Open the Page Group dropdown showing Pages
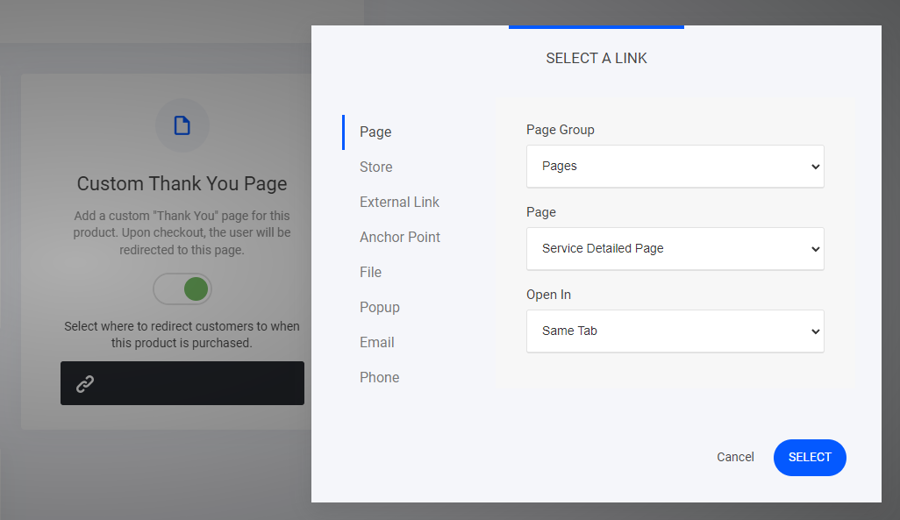This screenshot has height=520, width=900. (675, 166)
